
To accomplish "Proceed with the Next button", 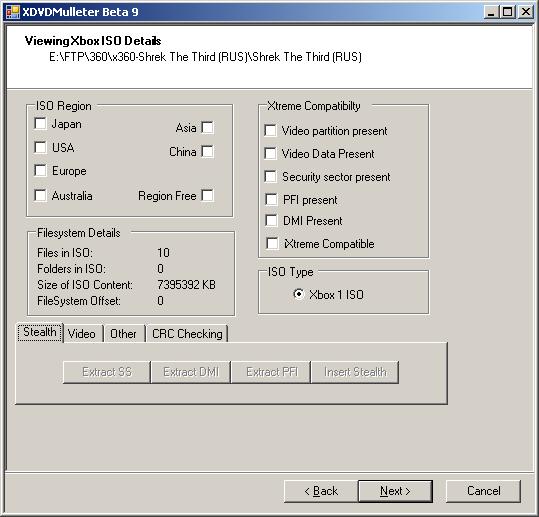I will [395, 491].
